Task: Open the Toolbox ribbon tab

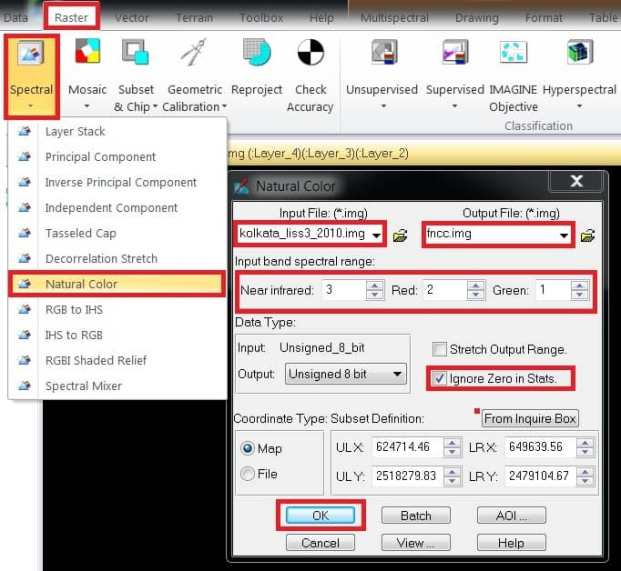Action: (261, 17)
